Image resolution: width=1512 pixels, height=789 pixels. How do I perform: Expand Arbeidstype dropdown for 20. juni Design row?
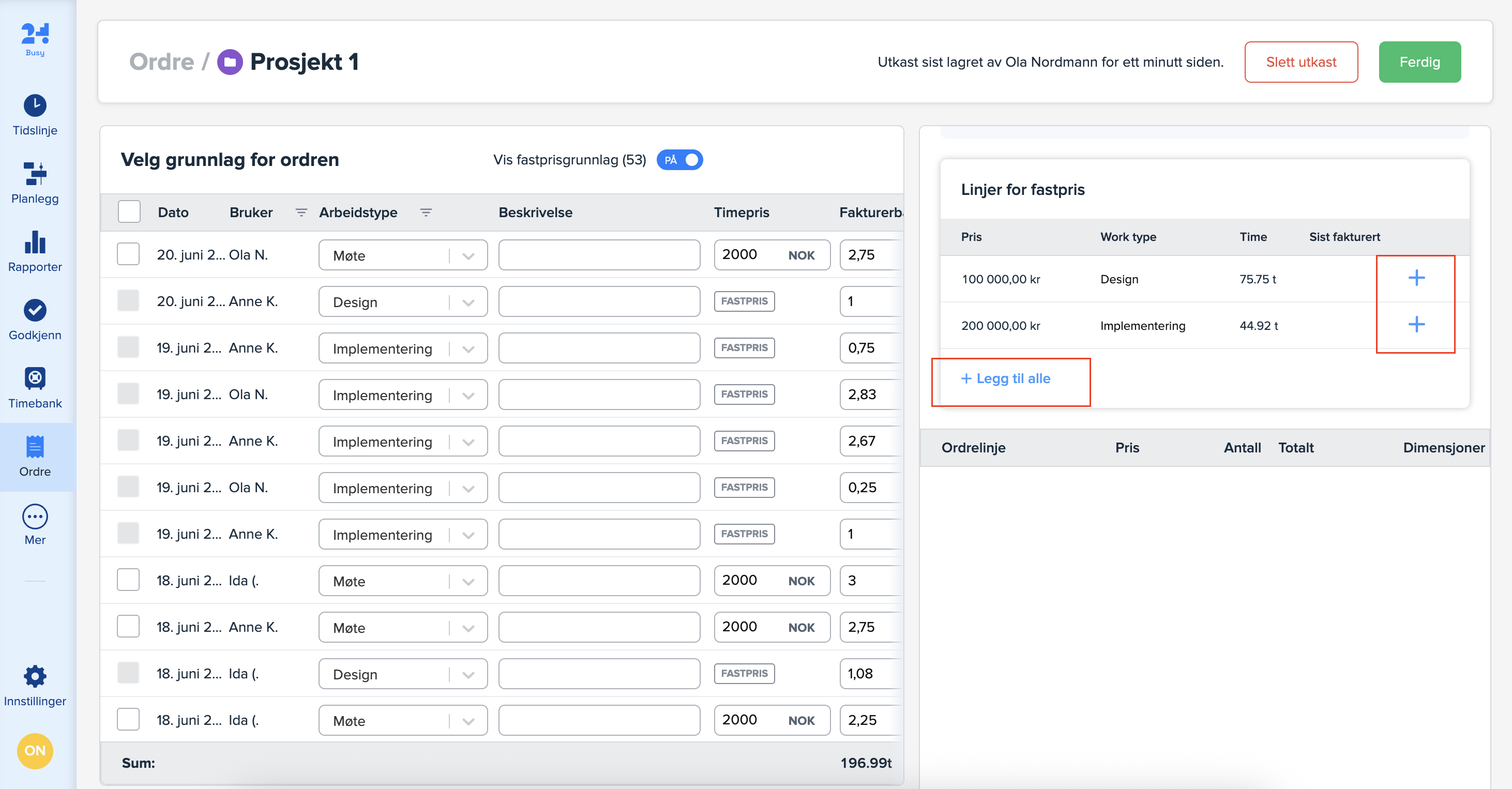point(468,302)
